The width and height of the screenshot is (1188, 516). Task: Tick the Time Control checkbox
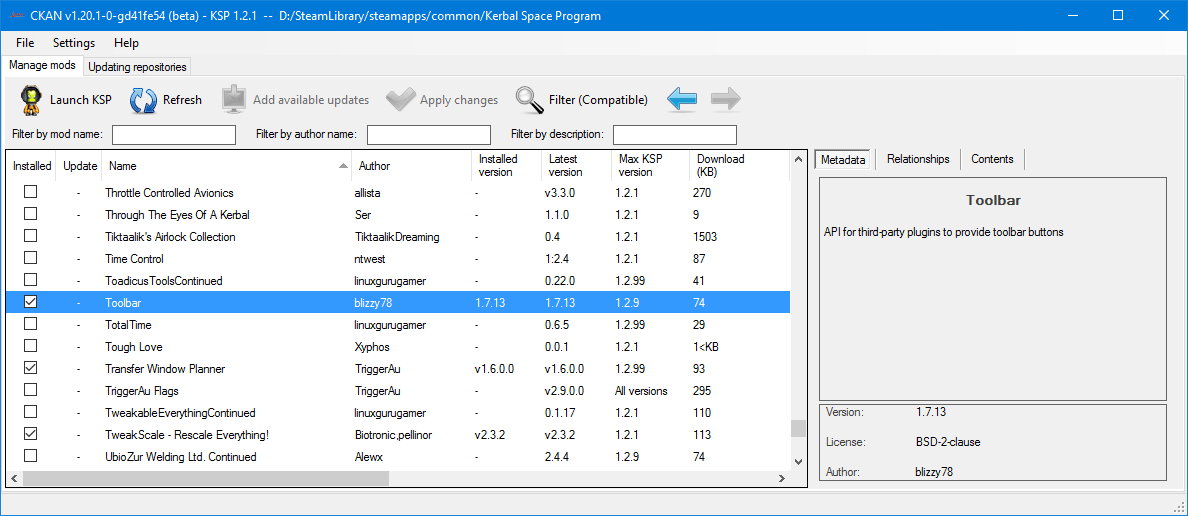30,258
